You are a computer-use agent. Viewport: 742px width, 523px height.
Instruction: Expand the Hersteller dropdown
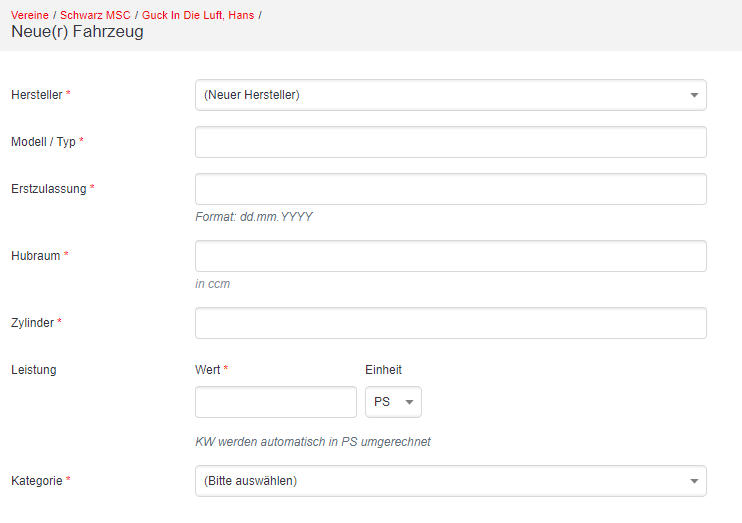(450, 95)
